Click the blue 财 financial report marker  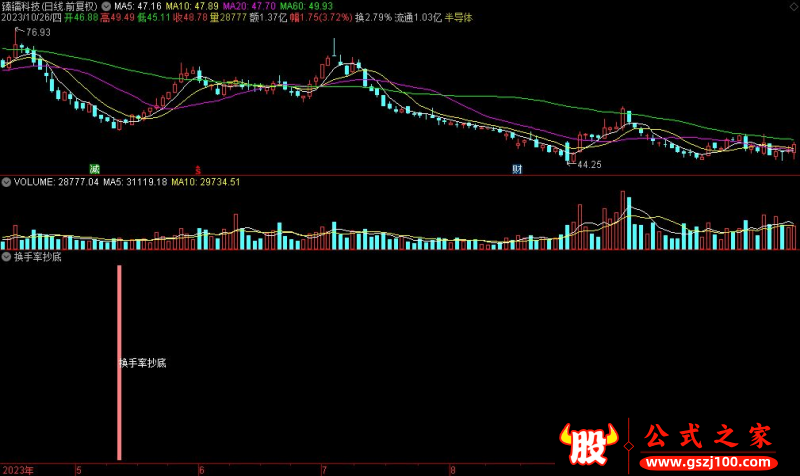[x=517, y=169]
